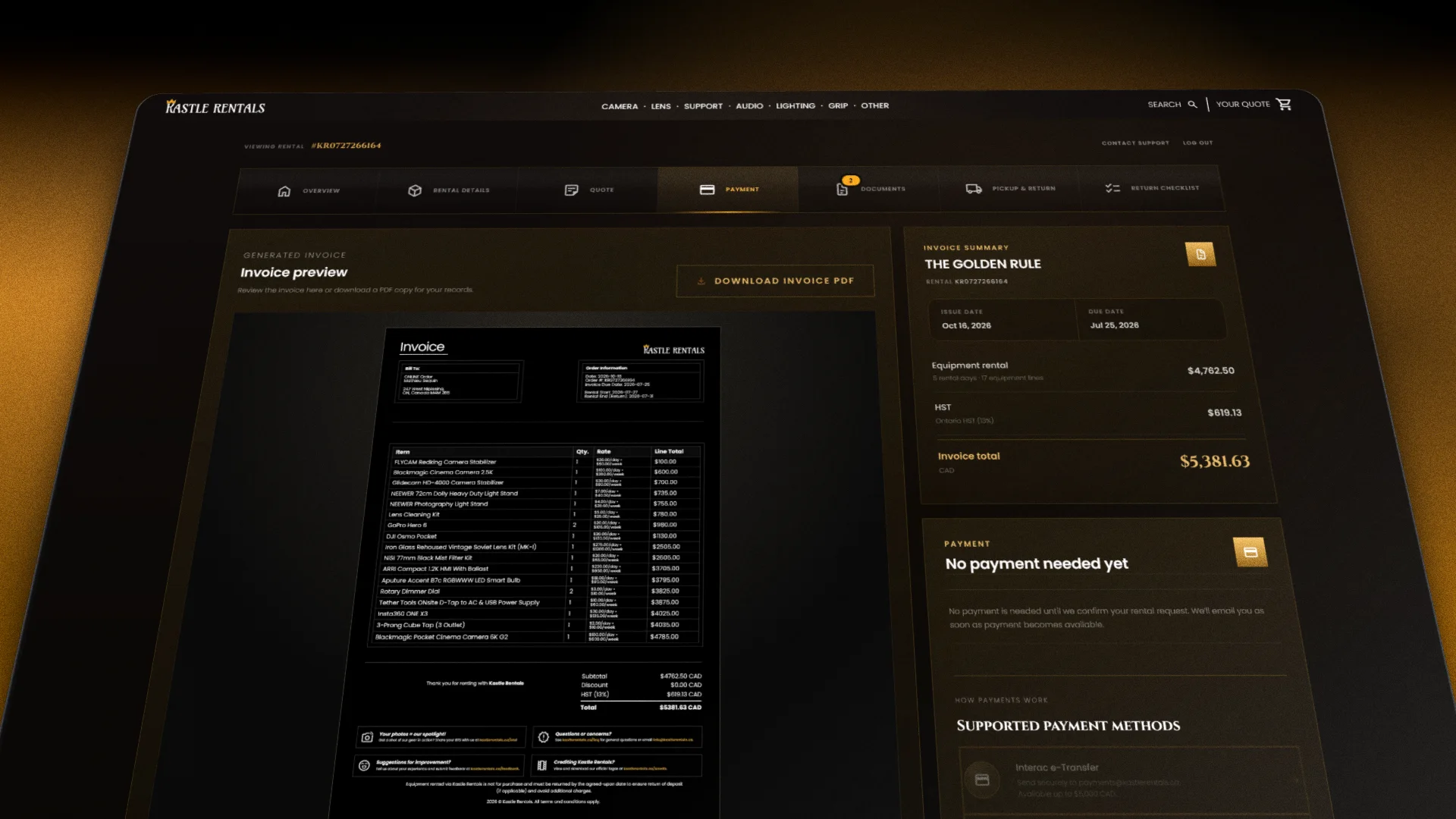
Task: Click the gold payment card icon
Action: pyautogui.click(x=1250, y=552)
